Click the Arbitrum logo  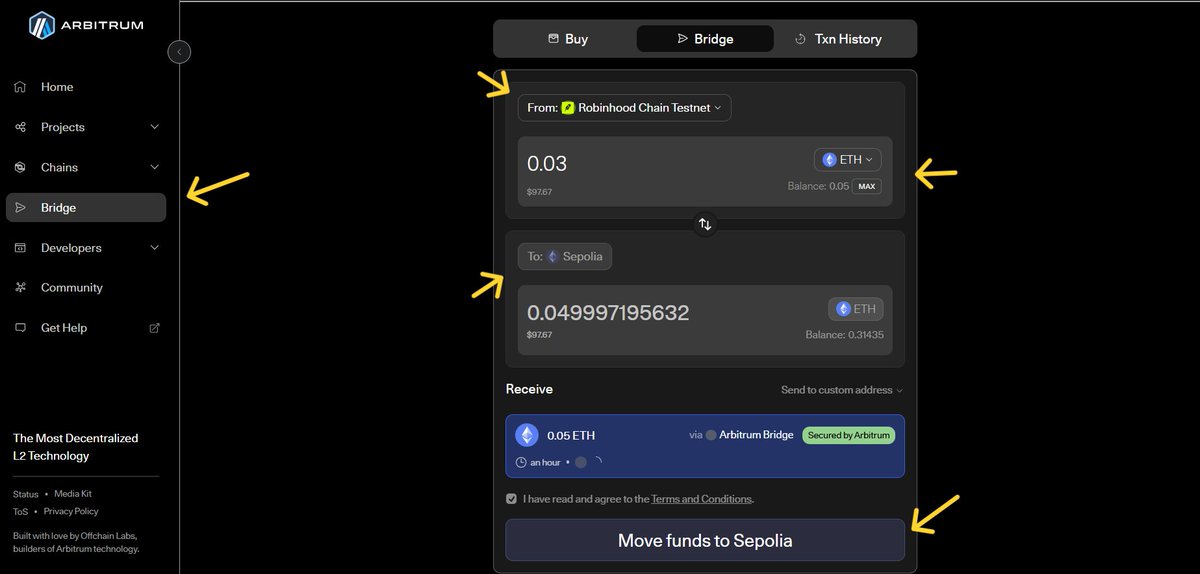click(x=86, y=24)
